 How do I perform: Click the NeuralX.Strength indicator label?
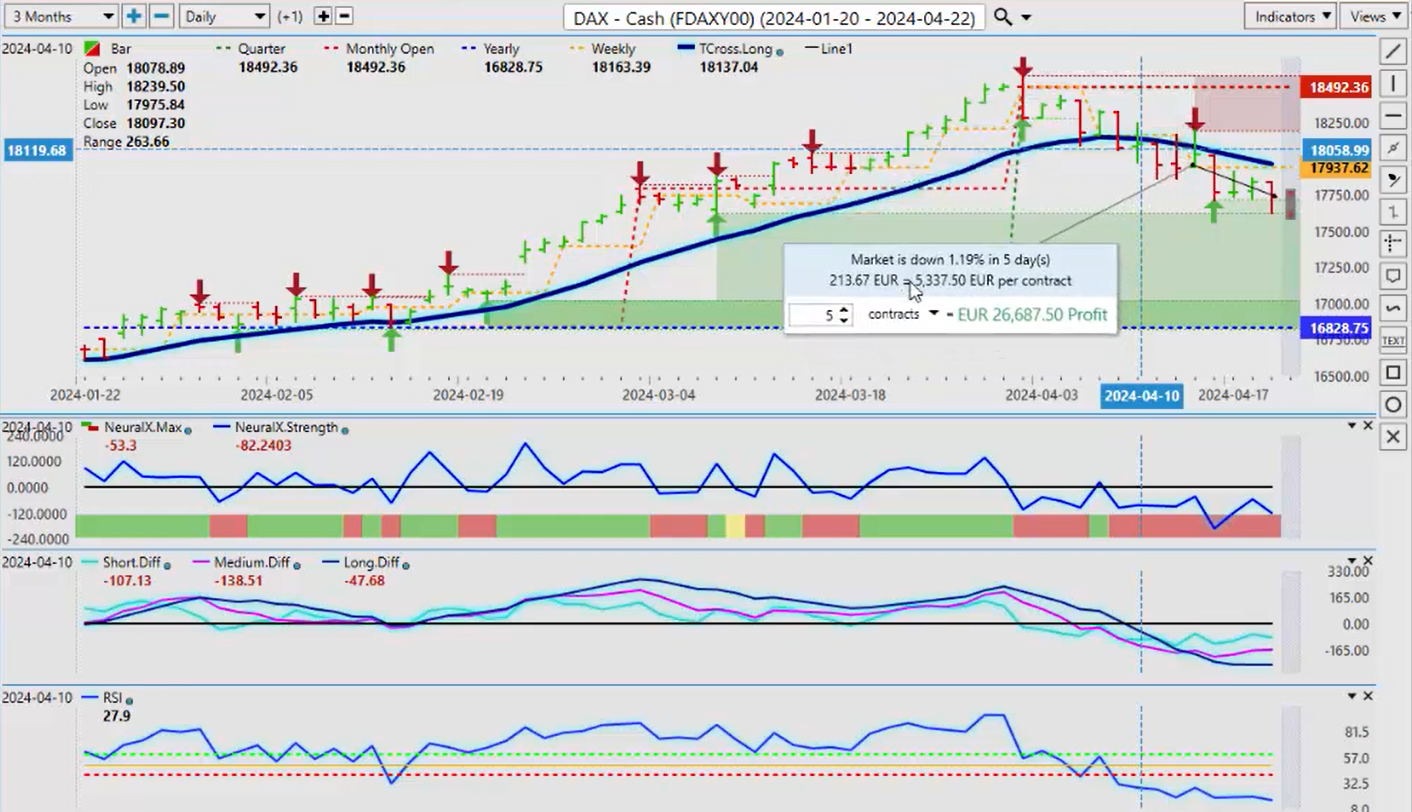286,428
